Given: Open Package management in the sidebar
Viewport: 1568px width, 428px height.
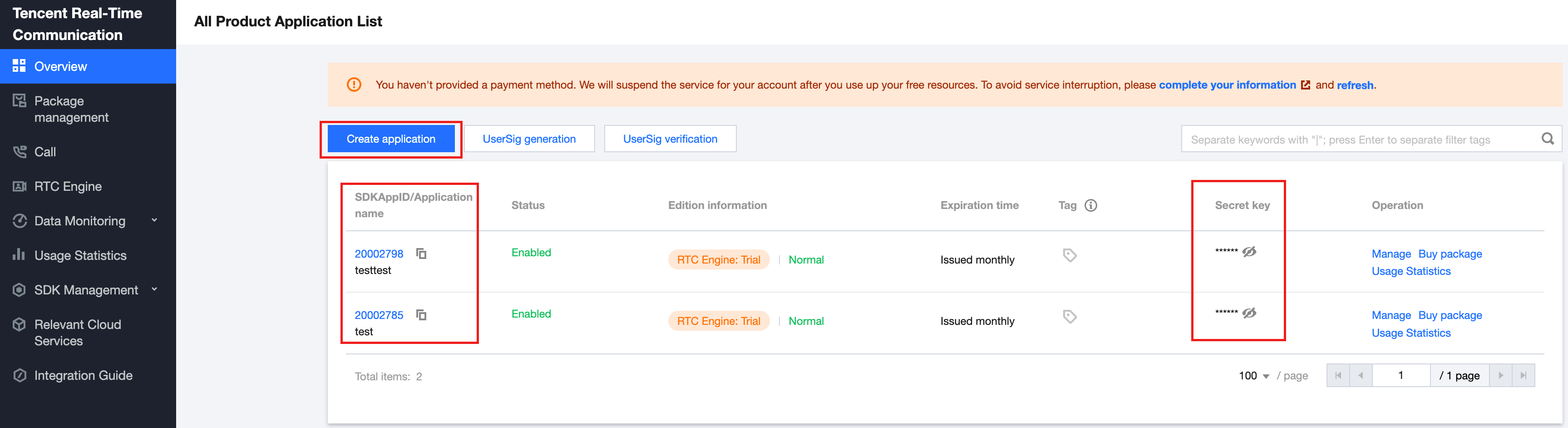Looking at the screenshot, I should (71, 109).
